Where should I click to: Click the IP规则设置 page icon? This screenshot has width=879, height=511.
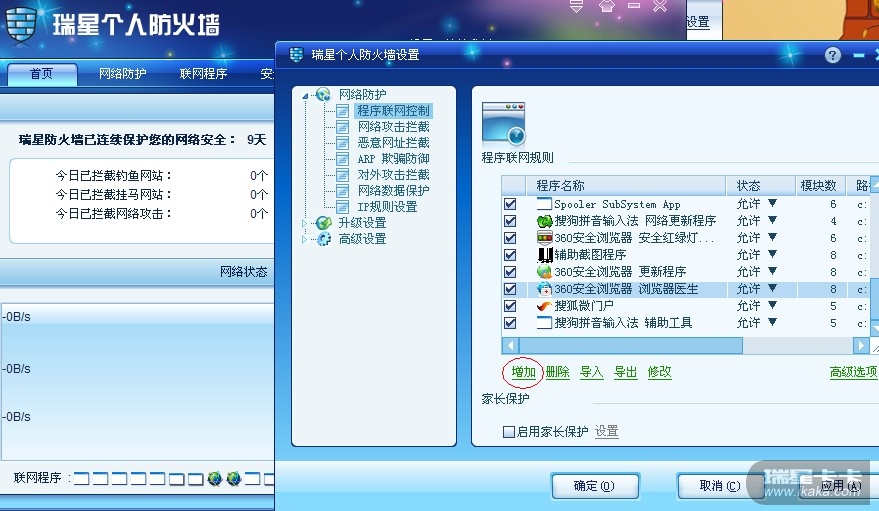(x=342, y=207)
